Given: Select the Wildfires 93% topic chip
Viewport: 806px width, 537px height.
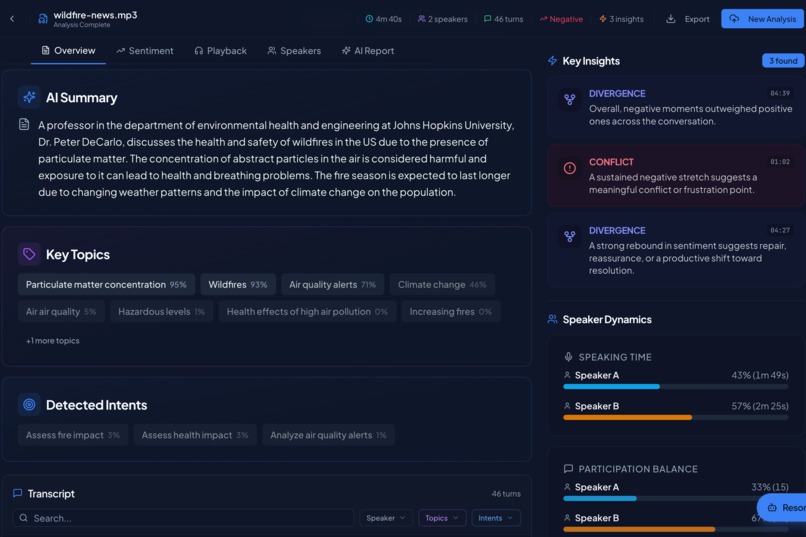Looking at the screenshot, I should click(x=238, y=284).
